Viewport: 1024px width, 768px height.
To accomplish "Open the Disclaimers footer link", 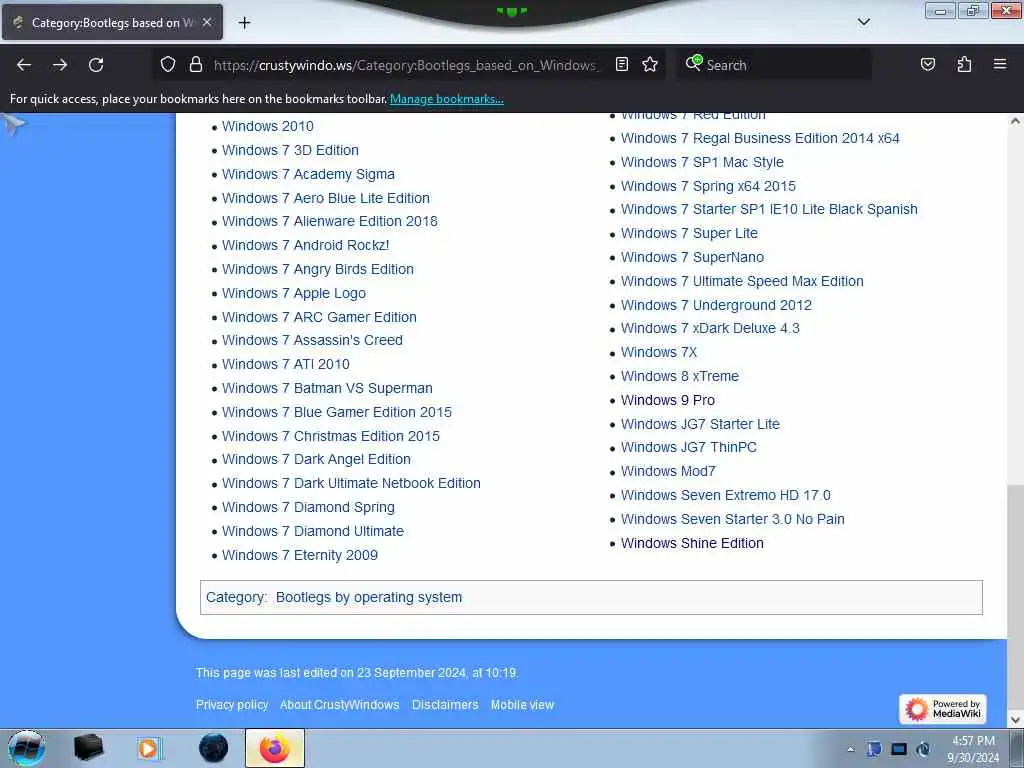I will (x=445, y=705).
